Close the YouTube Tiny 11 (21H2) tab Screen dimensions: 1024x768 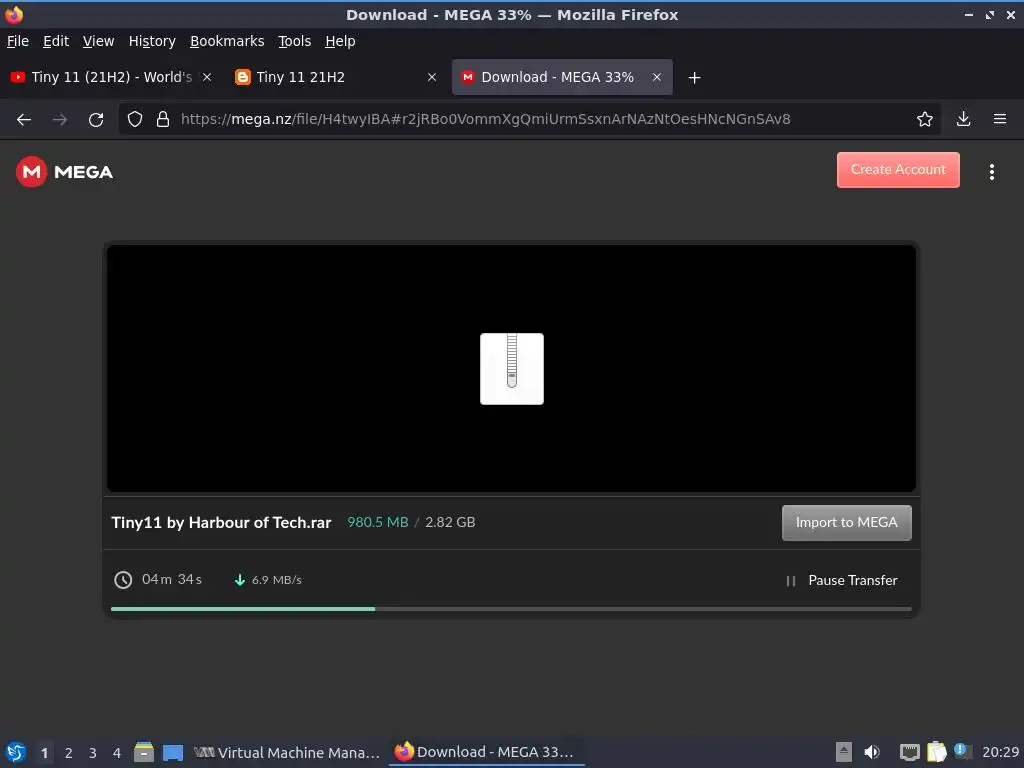(x=207, y=77)
